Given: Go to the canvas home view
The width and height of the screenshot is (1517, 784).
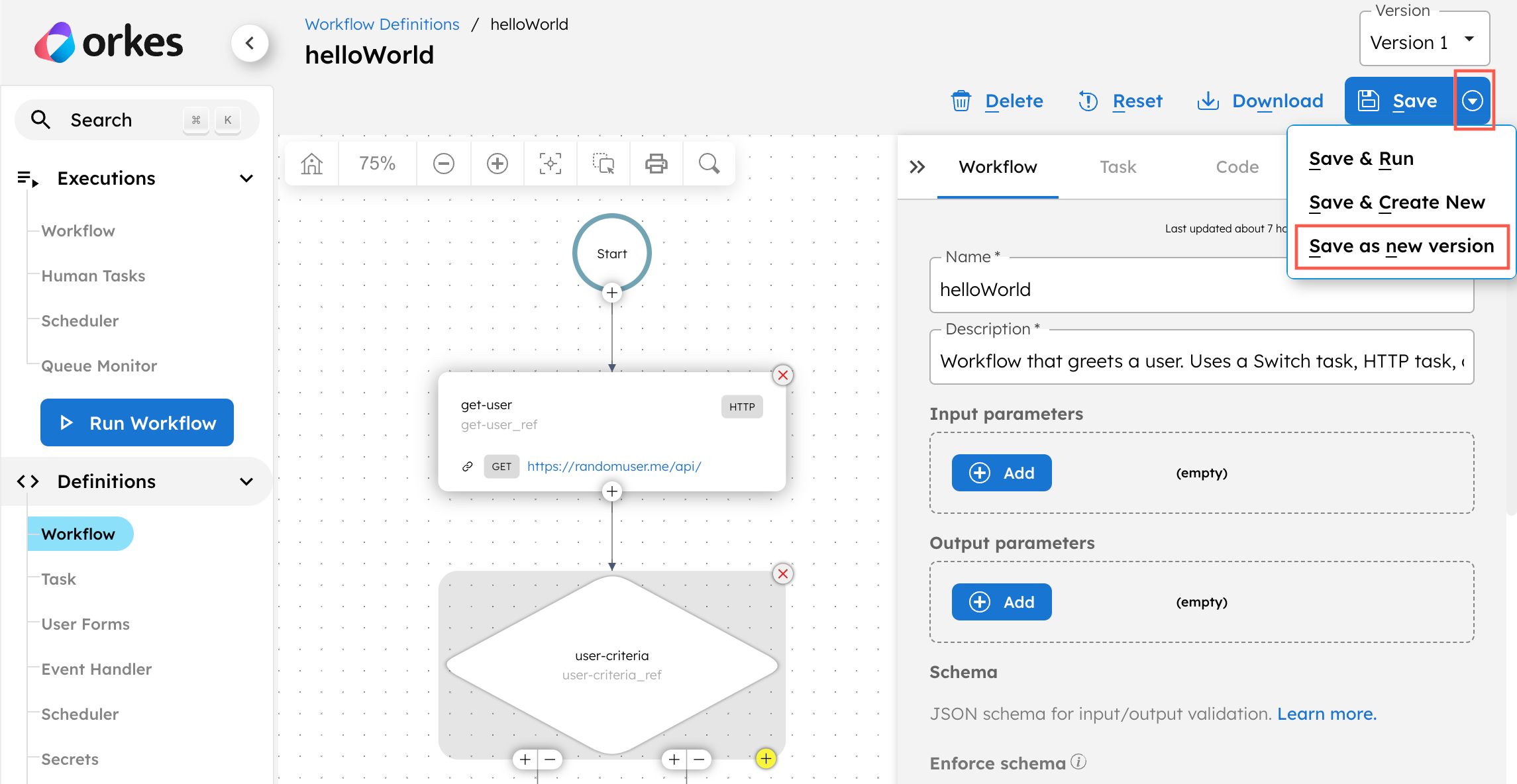Looking at the screenshot, I should coord(311,163).
